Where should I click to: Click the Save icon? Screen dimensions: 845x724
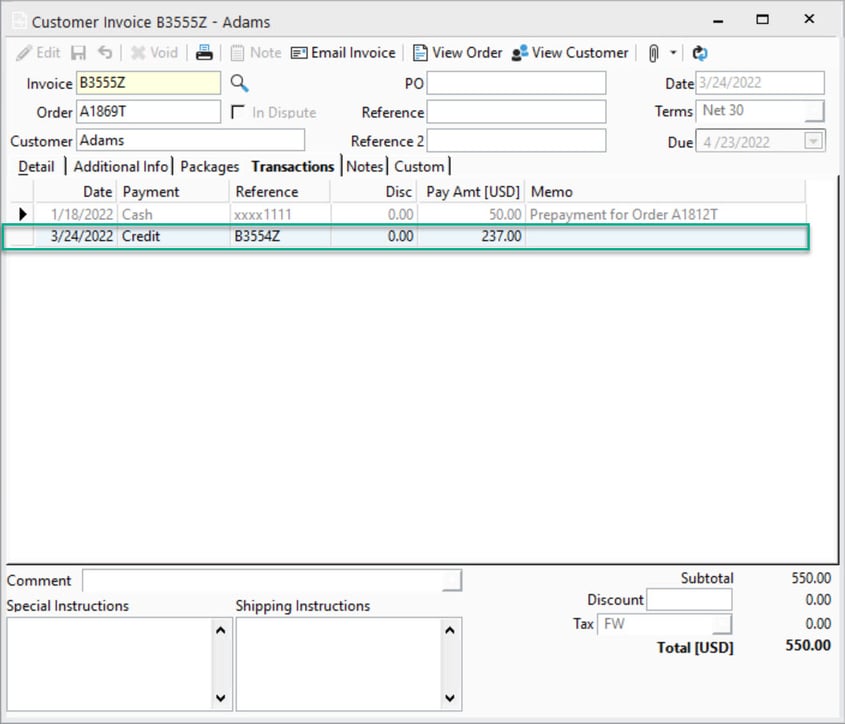[x=78, y=52]
